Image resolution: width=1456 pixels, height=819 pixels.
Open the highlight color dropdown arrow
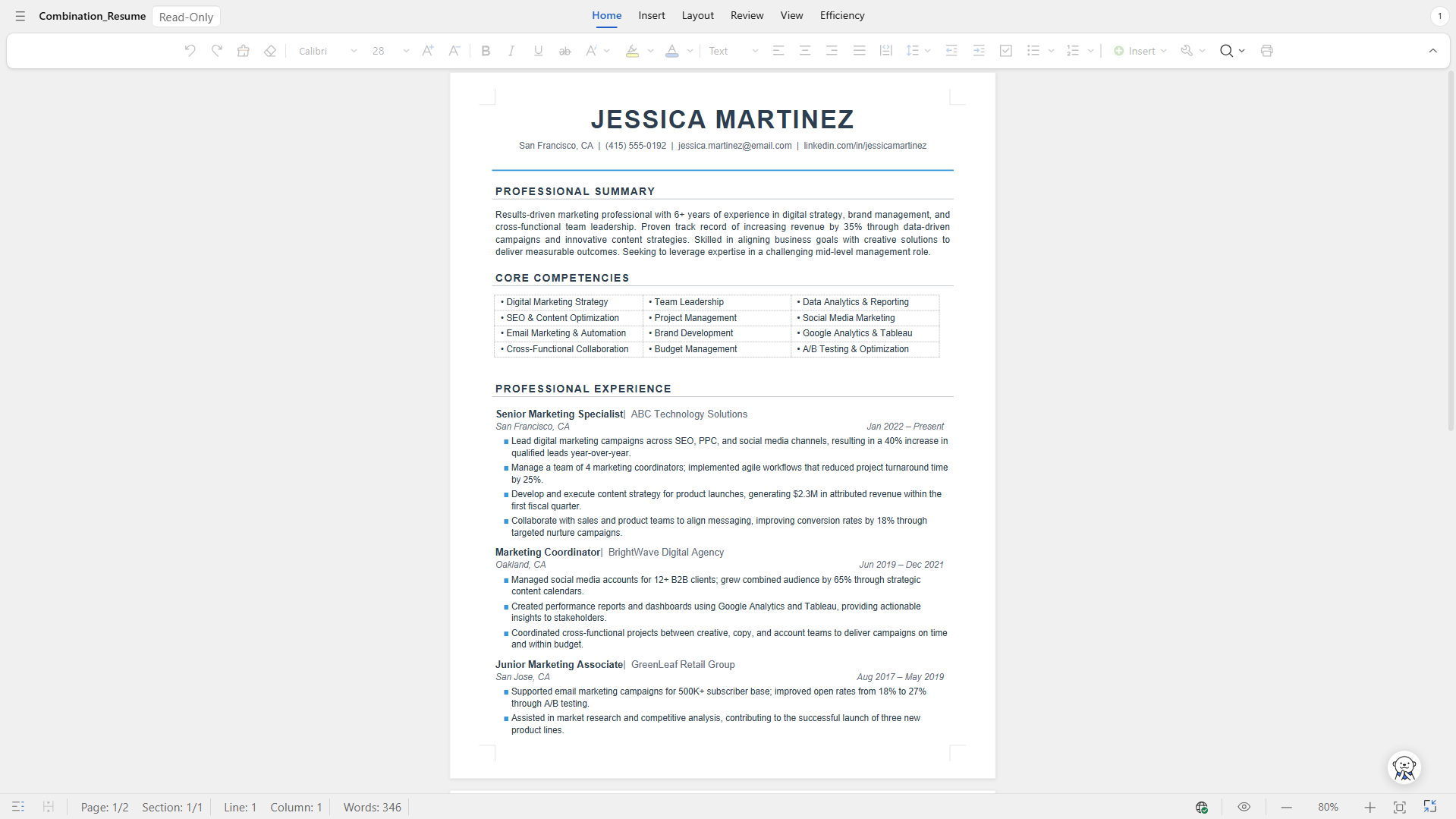coord(650,51)
